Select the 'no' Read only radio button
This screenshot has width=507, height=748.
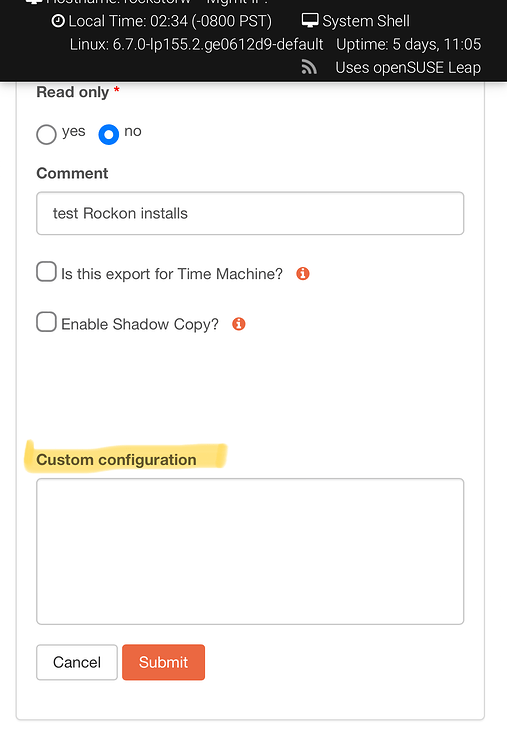coord(109,135)
